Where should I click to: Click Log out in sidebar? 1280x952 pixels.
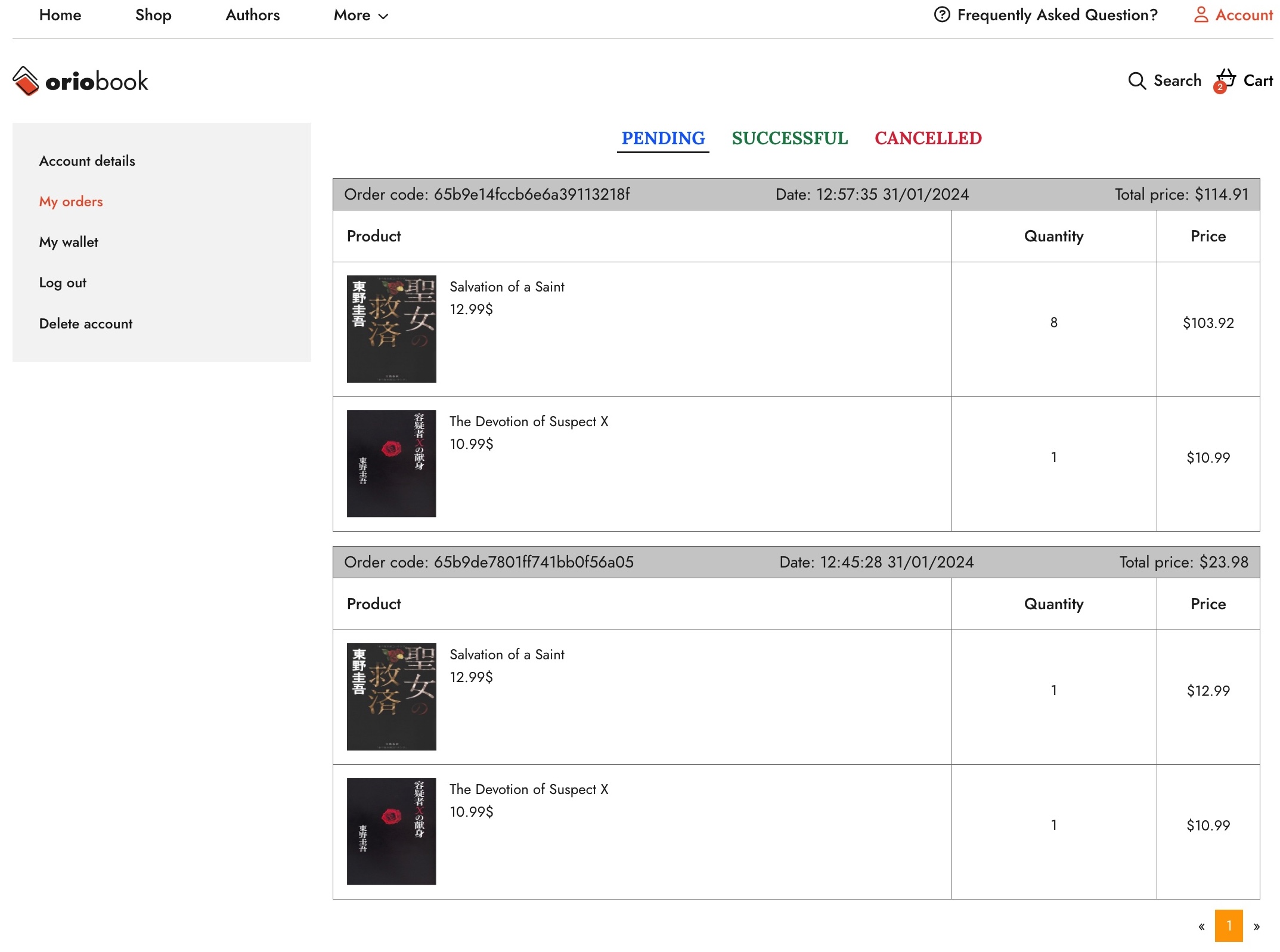click(63, 283)
